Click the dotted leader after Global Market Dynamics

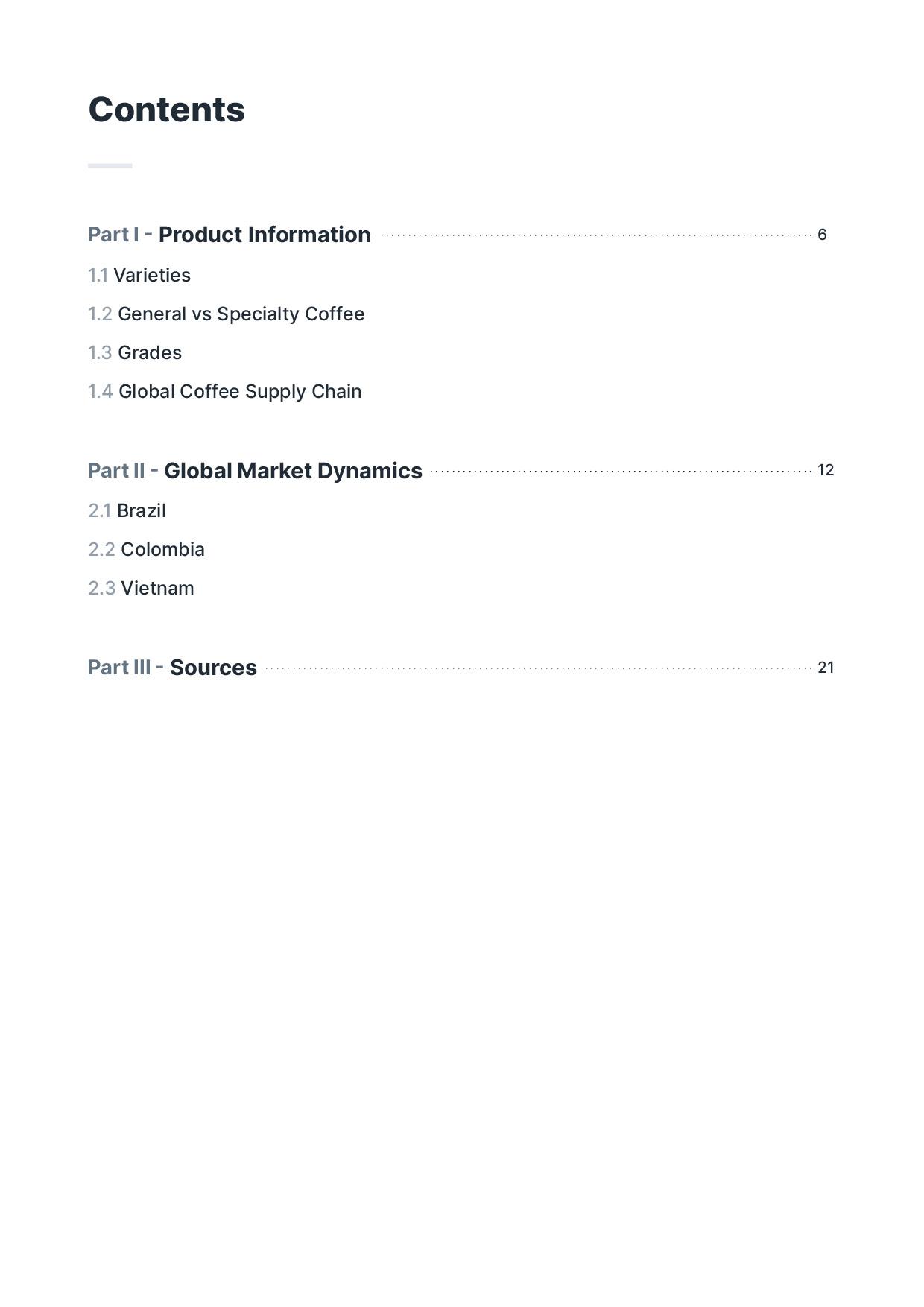(621, 472)
